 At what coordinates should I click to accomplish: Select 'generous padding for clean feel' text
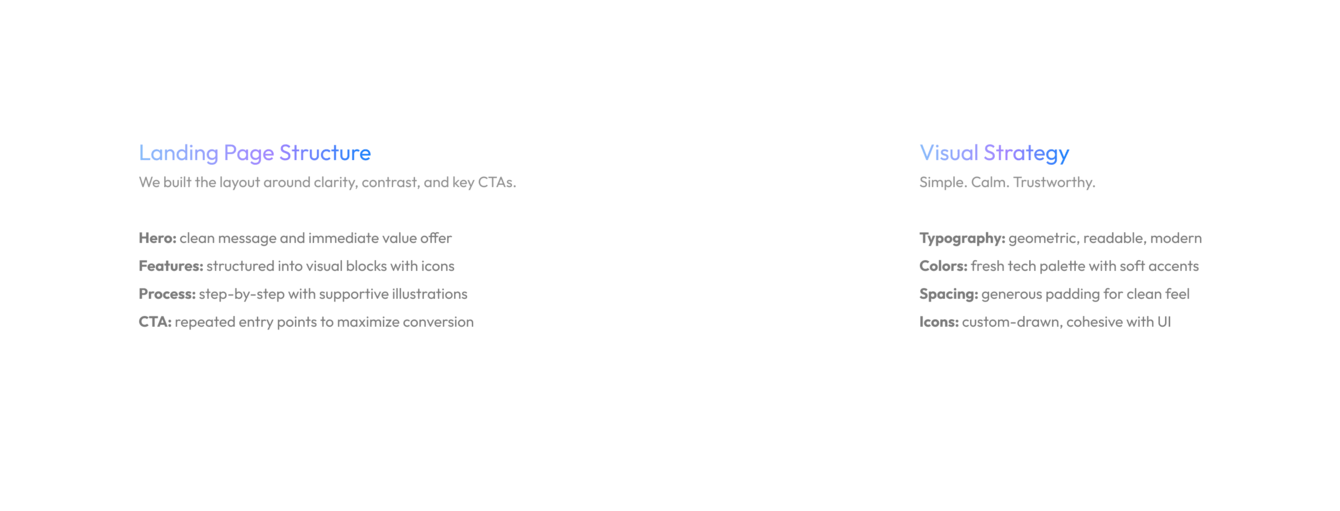1085,294
